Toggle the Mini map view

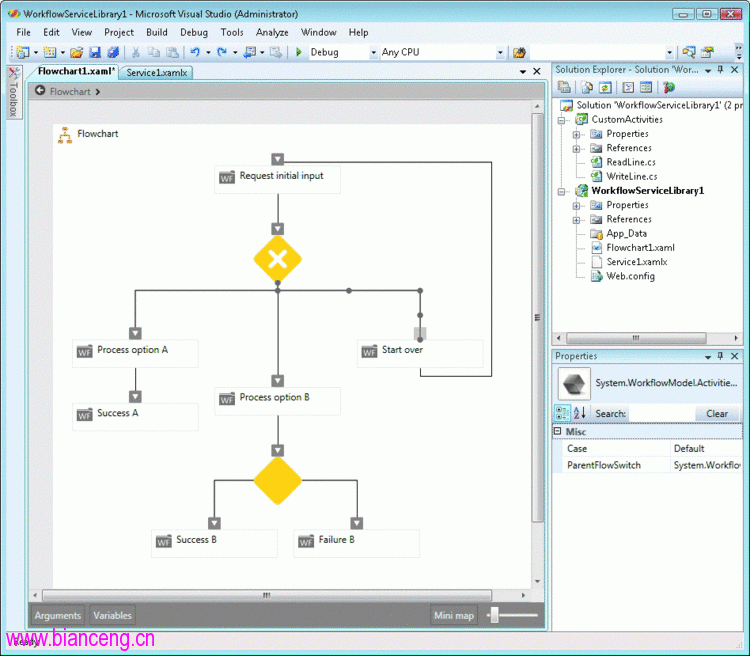tap(453, 615)
